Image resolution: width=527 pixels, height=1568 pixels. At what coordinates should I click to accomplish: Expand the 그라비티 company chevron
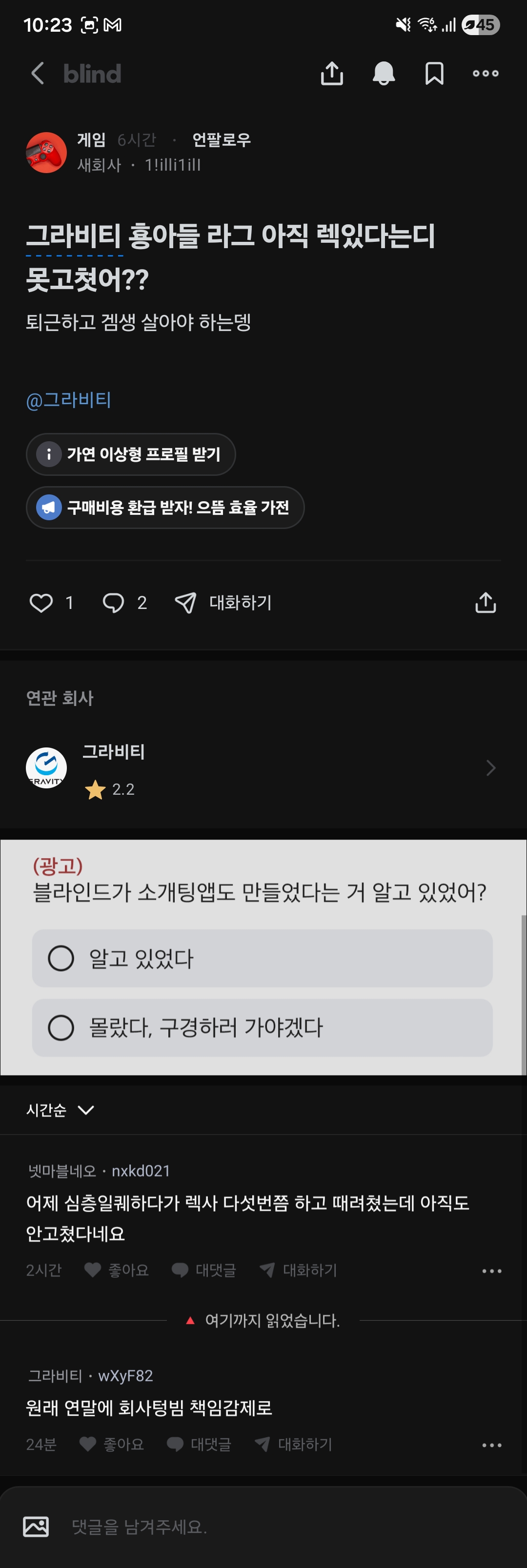[x=490, y=767]
